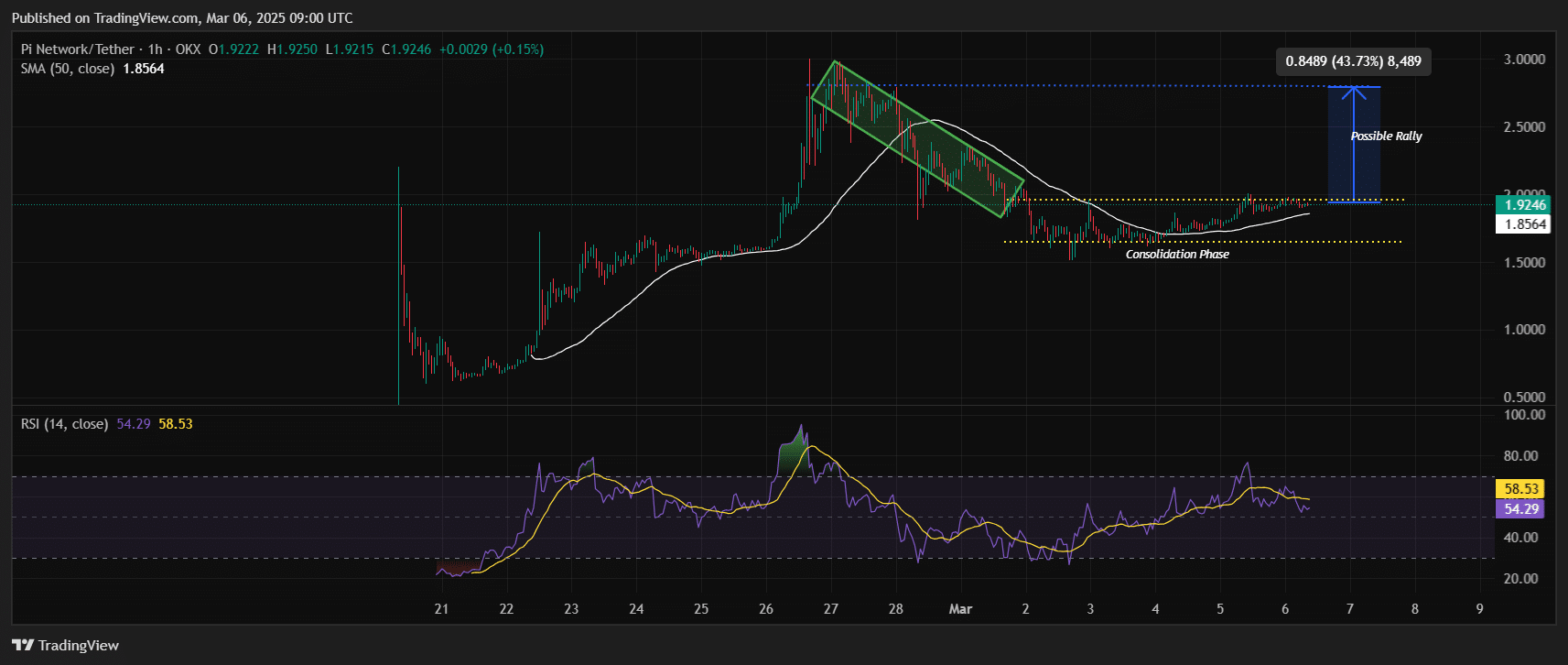Click the 1.0000 price axis label
Image resolution: width=1568 pixels, height=665 pixels.
click(1524, 330)
